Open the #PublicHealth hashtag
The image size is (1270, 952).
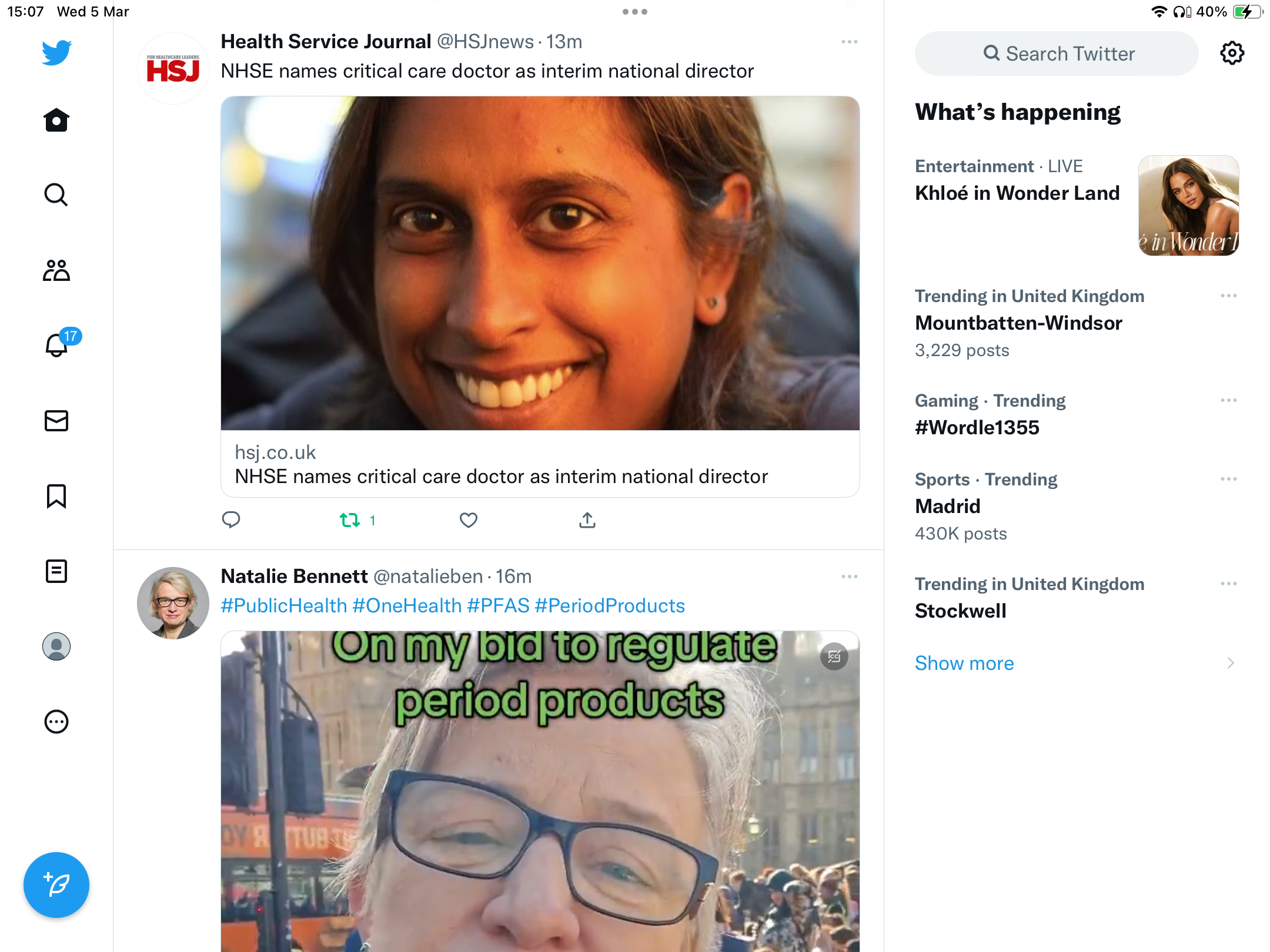pos(284,605)
